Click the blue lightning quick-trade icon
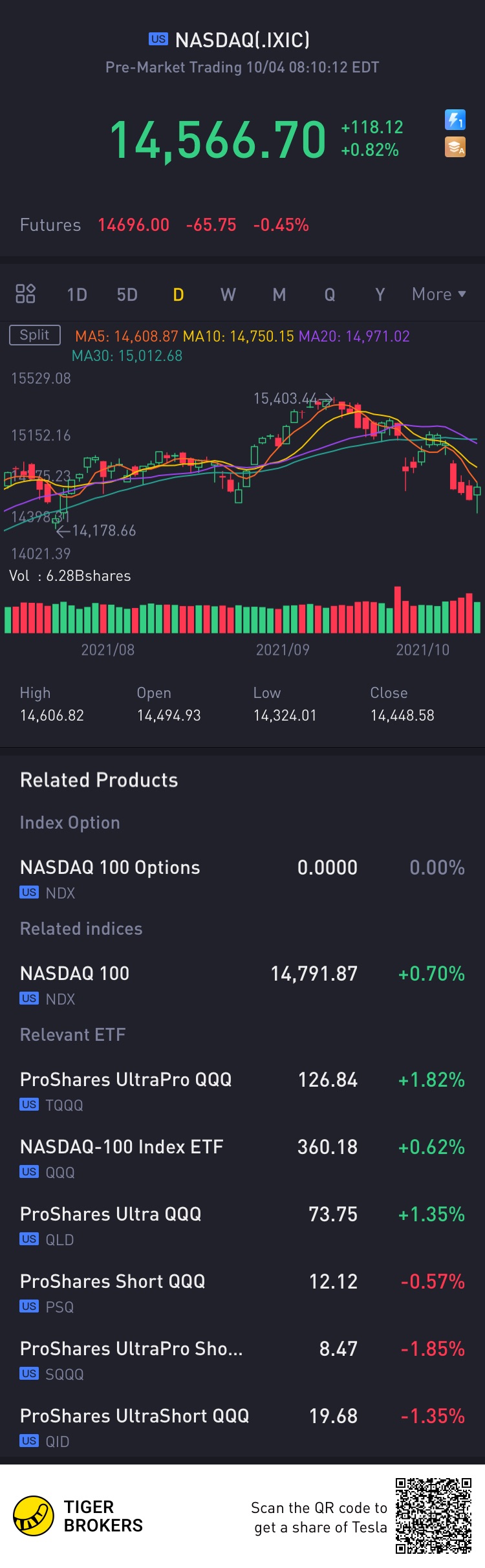The height and width of the screenshot is (1568, 485). pos(455,120)
